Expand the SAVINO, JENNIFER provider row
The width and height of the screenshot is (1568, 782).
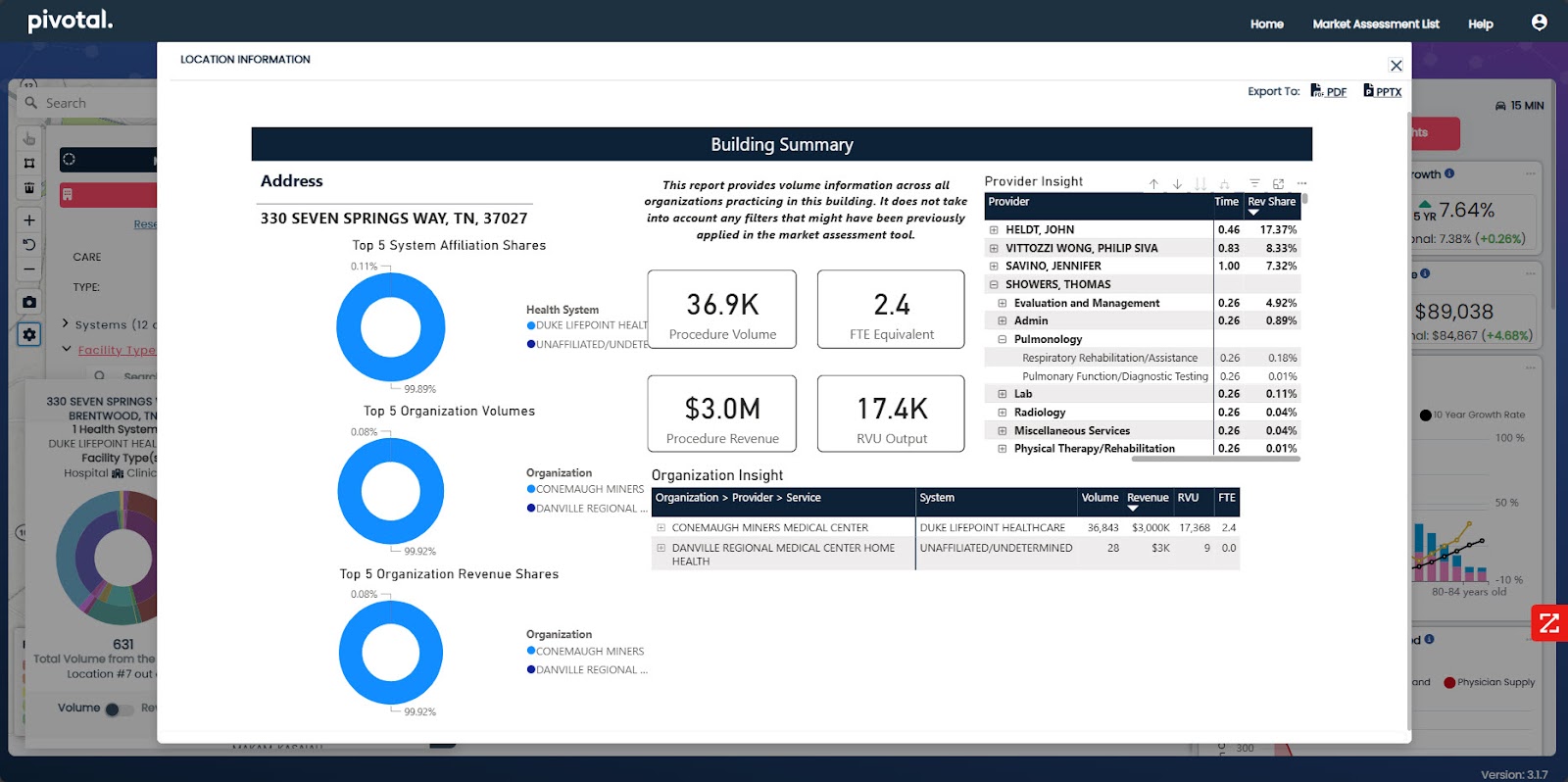pyautogui.click(x=994, y=267)
